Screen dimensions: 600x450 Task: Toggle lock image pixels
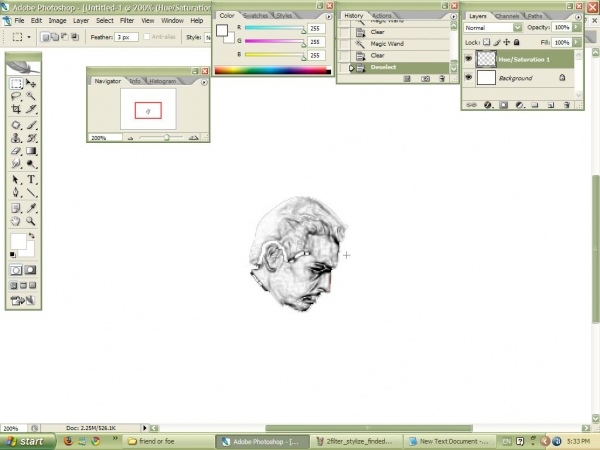pyautogui.click(x=497, y=42)
